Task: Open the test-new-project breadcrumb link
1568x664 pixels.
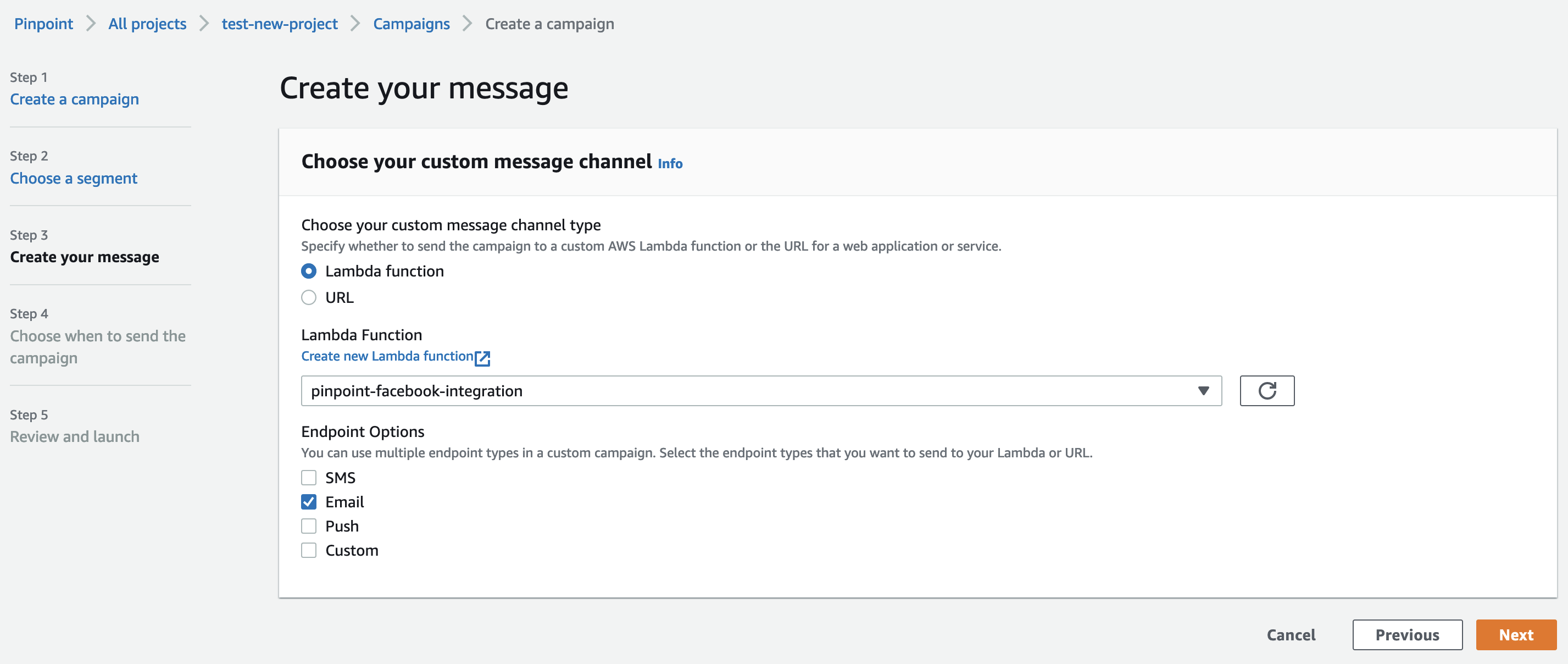Action: click(280, 24)
